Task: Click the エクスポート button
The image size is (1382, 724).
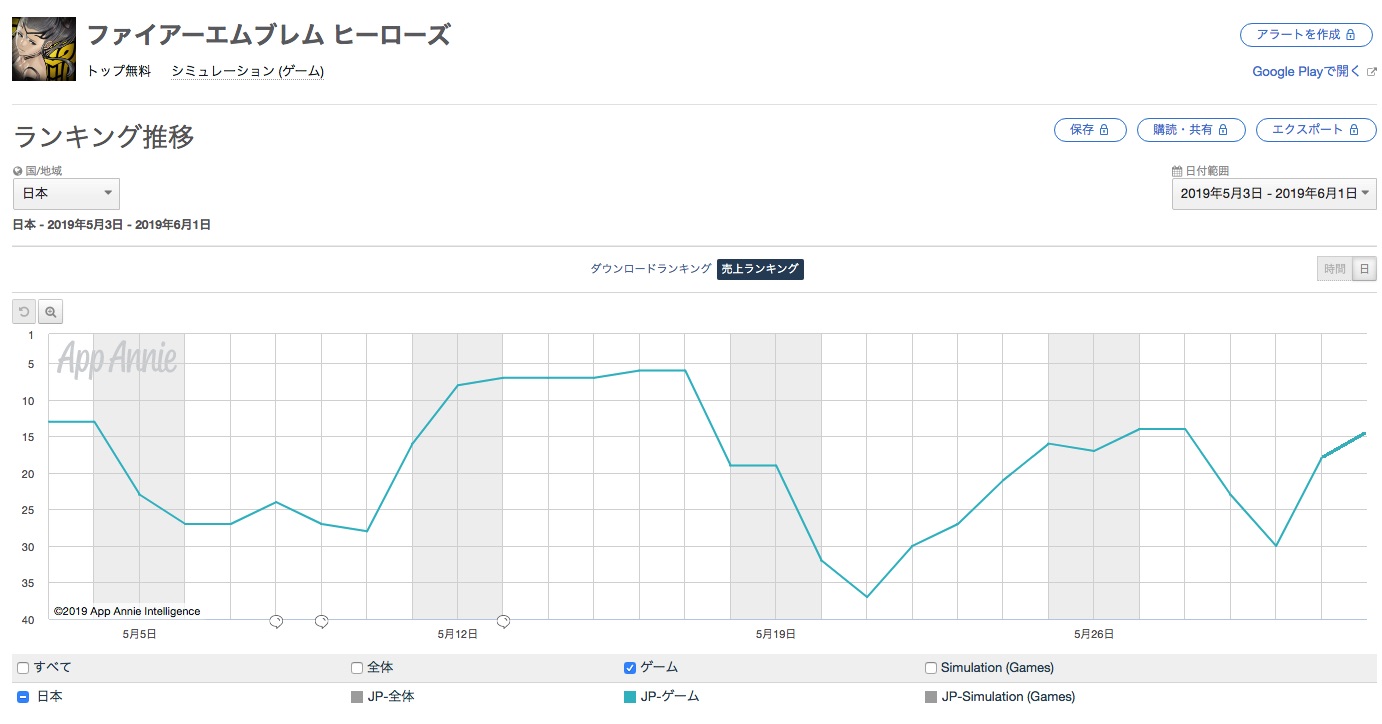Action: [1315, 130]
